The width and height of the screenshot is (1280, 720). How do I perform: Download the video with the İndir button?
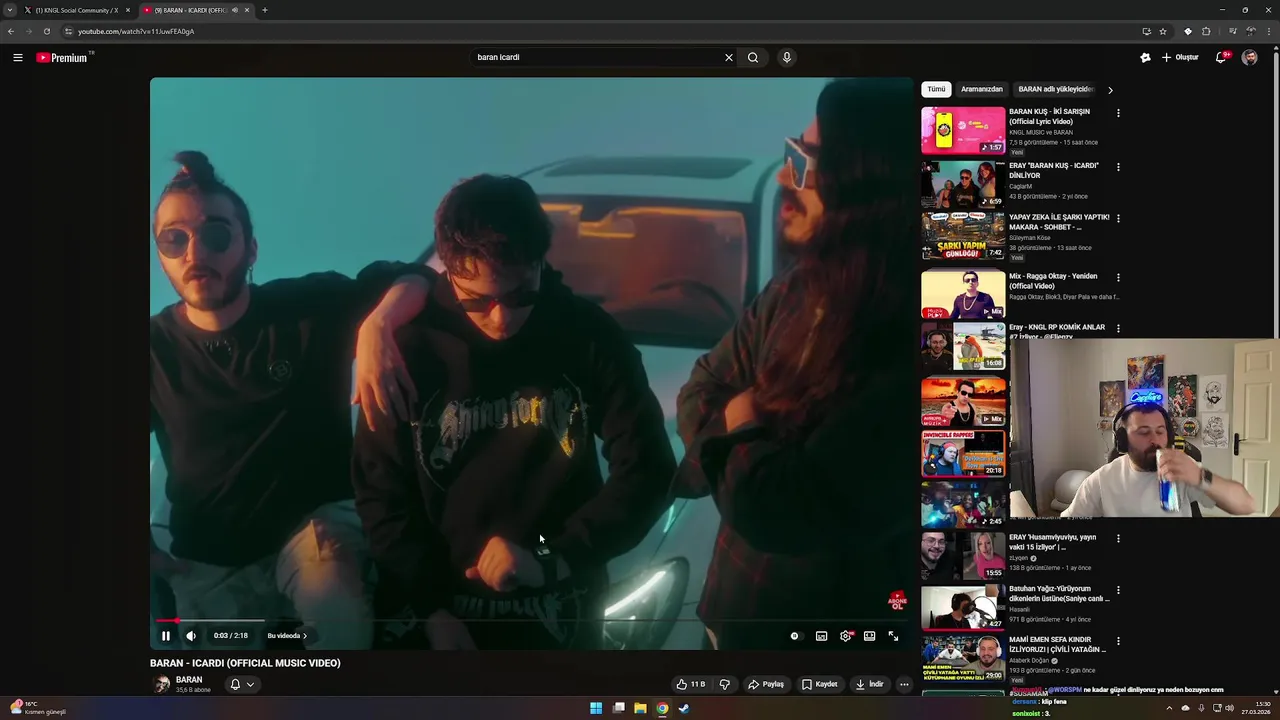coord(870,684)
